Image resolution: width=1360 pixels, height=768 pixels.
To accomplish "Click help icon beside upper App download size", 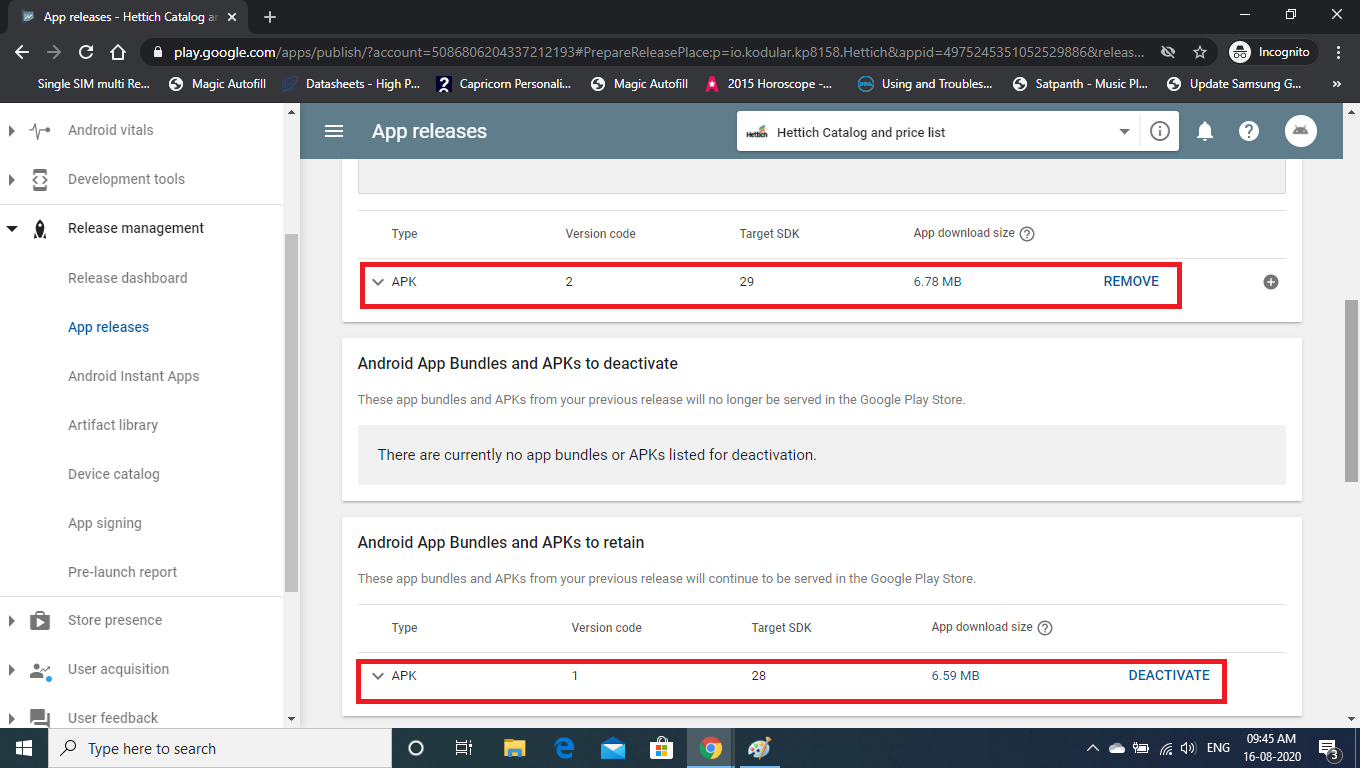I will tap(1026, 234).
